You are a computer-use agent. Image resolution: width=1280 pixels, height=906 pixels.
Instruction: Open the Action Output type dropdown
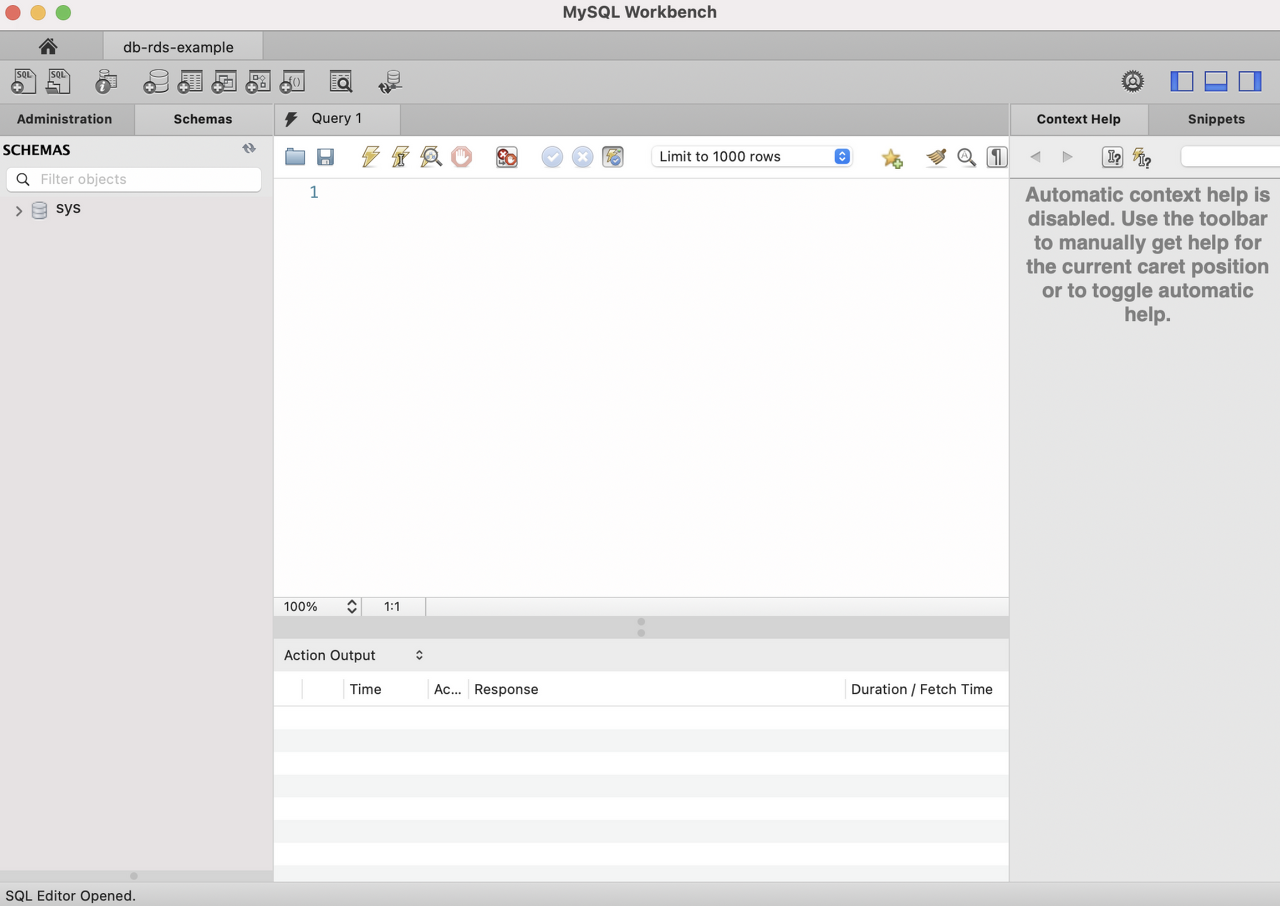click(x=354, y=655)
